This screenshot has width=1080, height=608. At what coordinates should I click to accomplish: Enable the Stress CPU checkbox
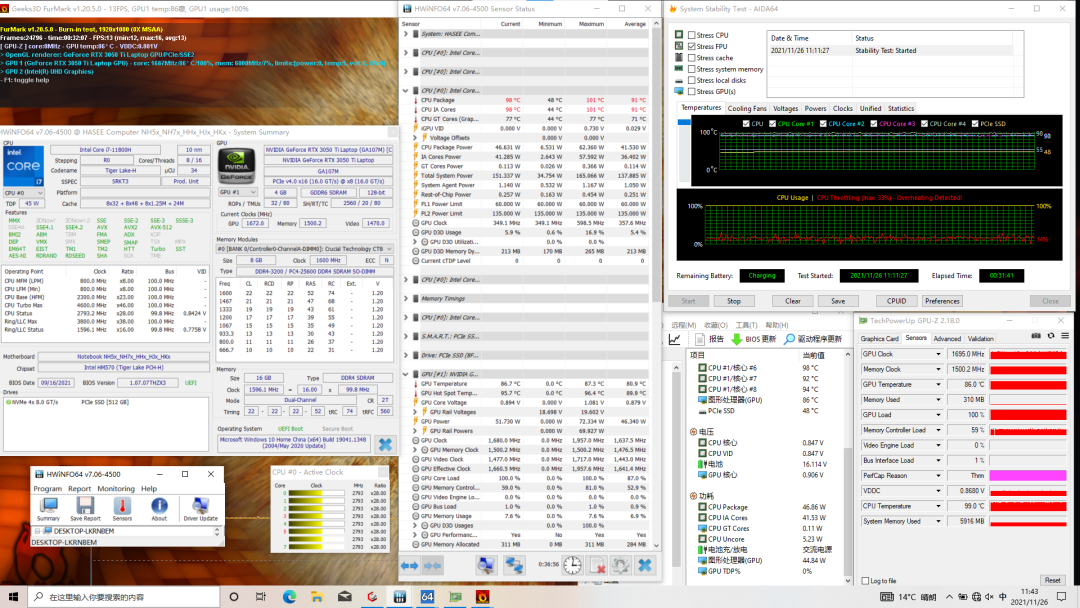point(693,36)
